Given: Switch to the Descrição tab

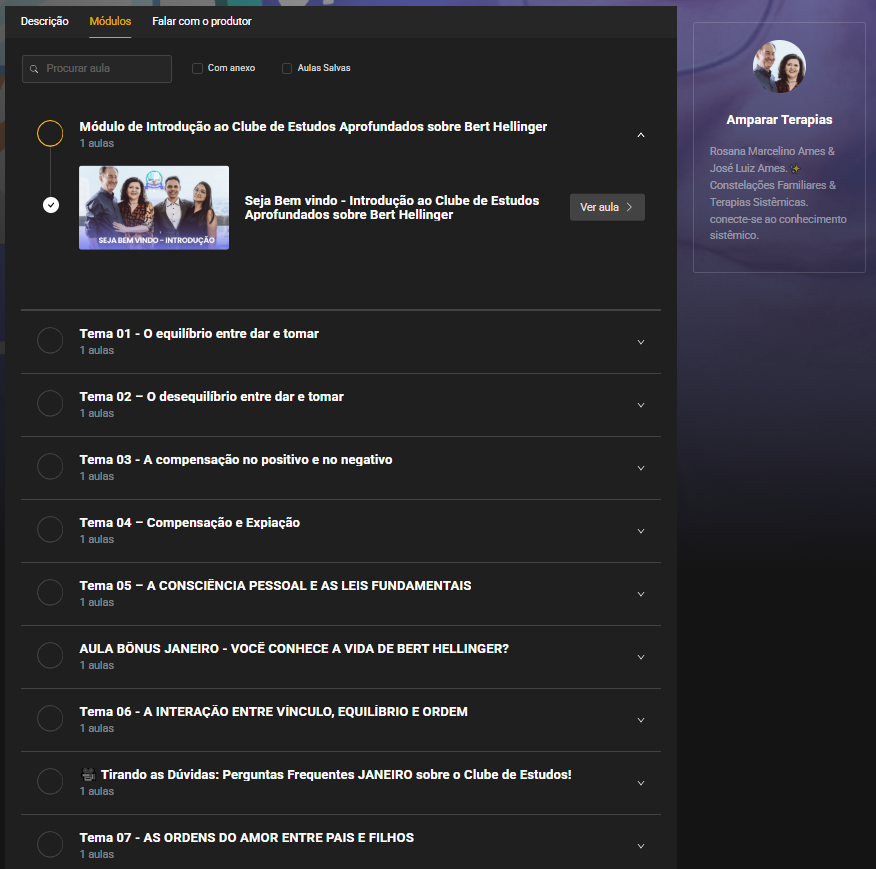Looking at the screenshot, I should (x=45, y=21).
